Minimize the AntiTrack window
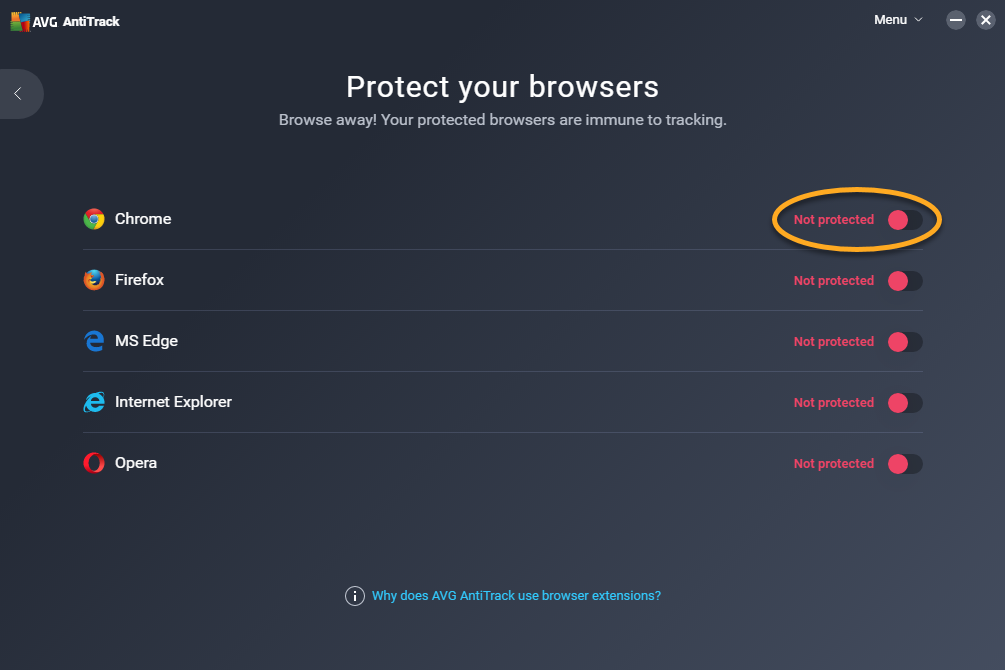This screenshot has height=670, width=1005. tap(956, 20)
